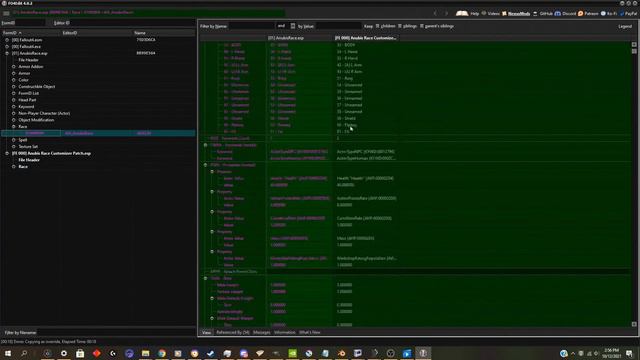Click the record view scroll-up button
Image resolution: width=640 pixels, height=360 pixels.
634,44
